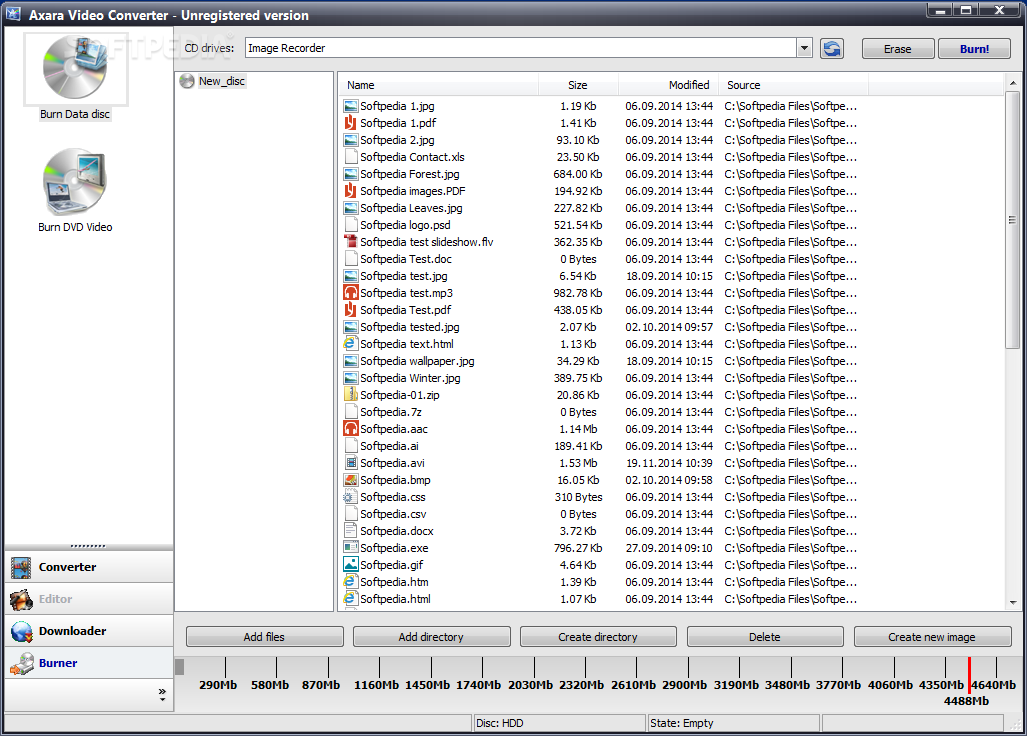Select the Softpedia logo.psd row
Screen dimensions: 1027x736
pyautogui.click(x=600, y=225)
